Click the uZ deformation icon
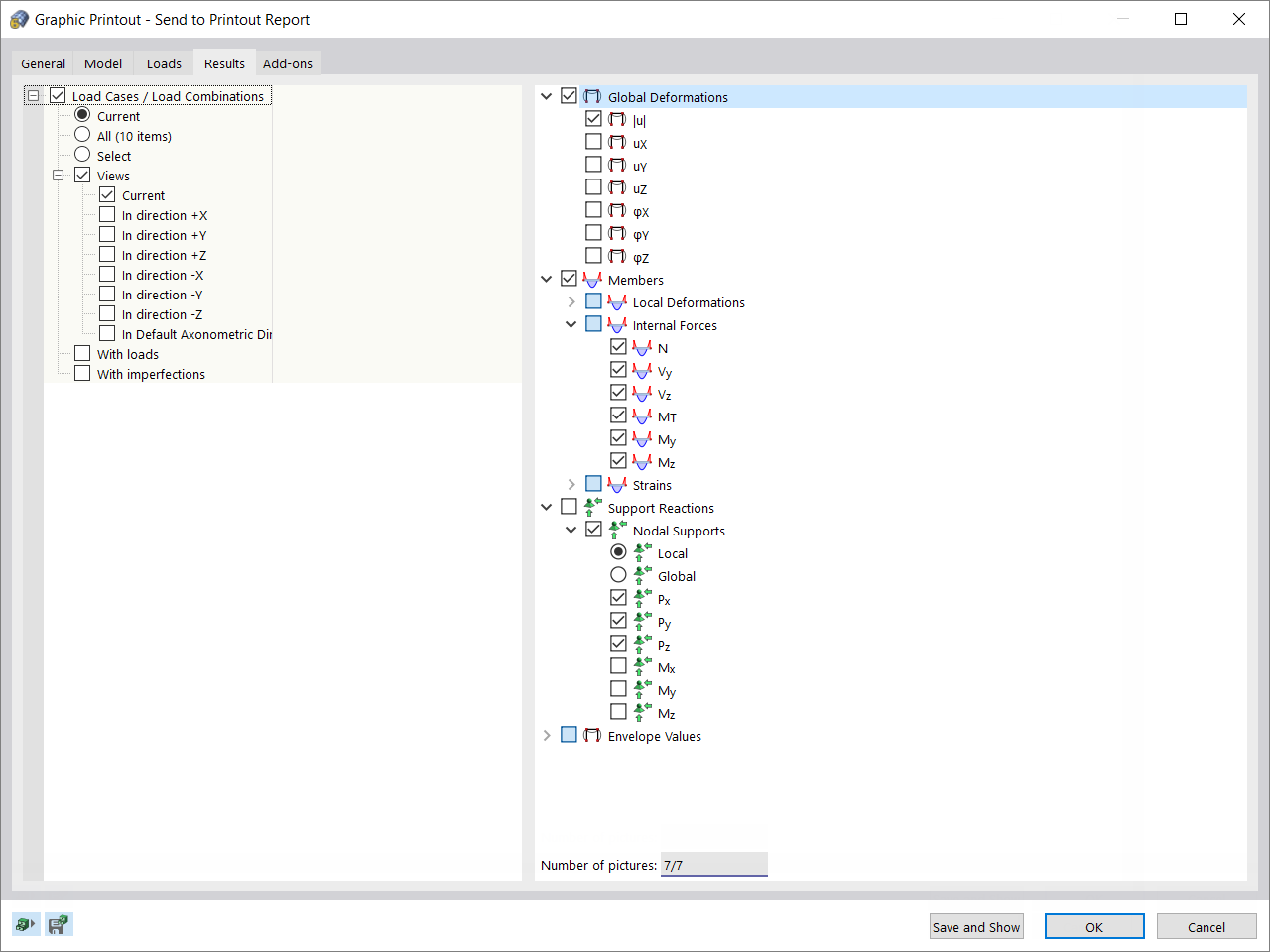The height and width of the screenshot is (952, 1270). point(617,187)
